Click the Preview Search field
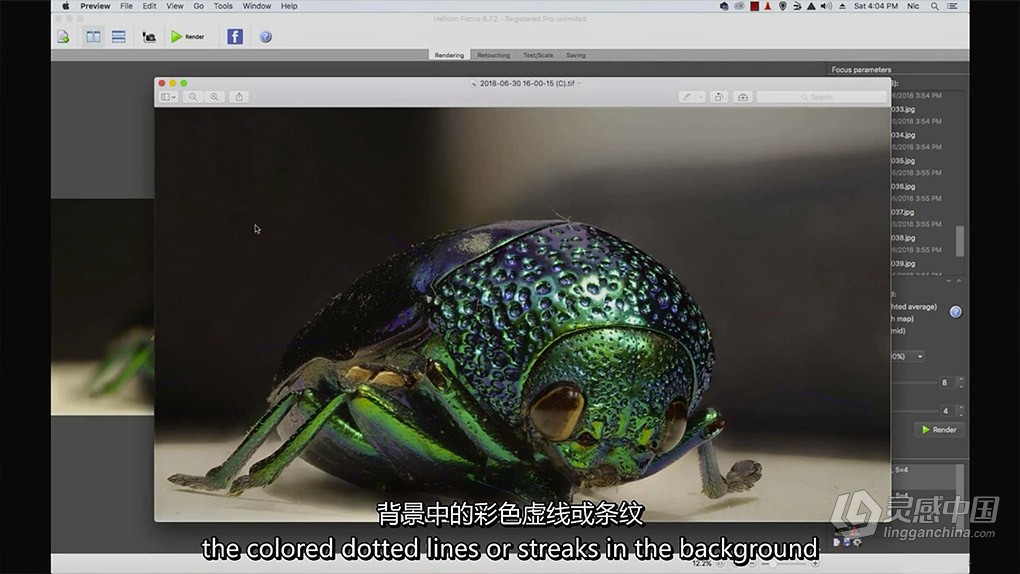 [x=822, y=97]
